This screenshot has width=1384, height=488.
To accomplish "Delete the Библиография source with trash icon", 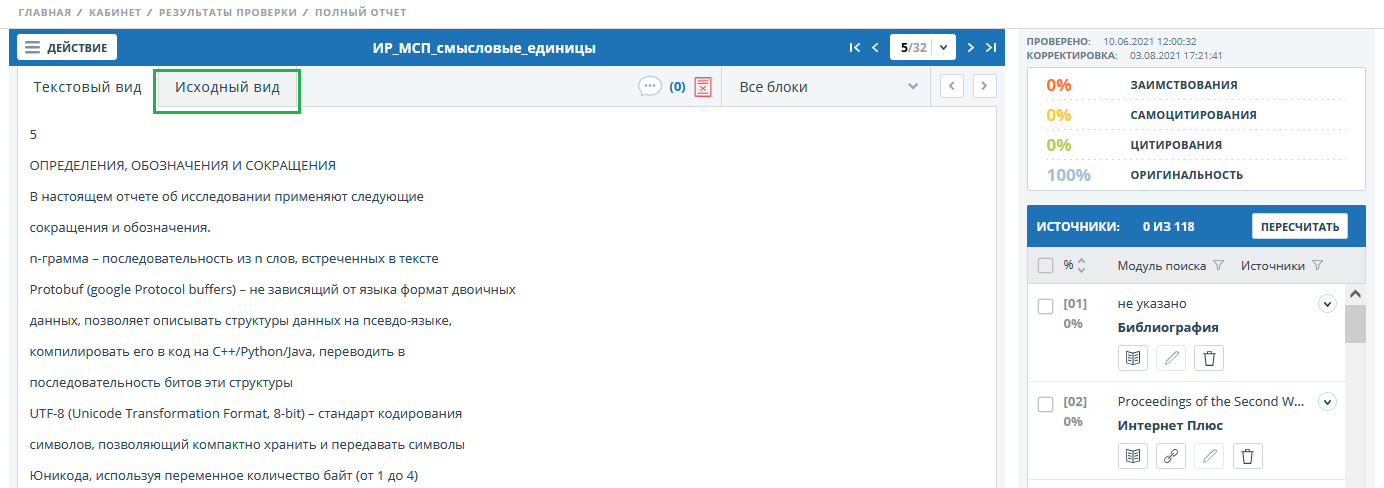I will (1209, 357).
